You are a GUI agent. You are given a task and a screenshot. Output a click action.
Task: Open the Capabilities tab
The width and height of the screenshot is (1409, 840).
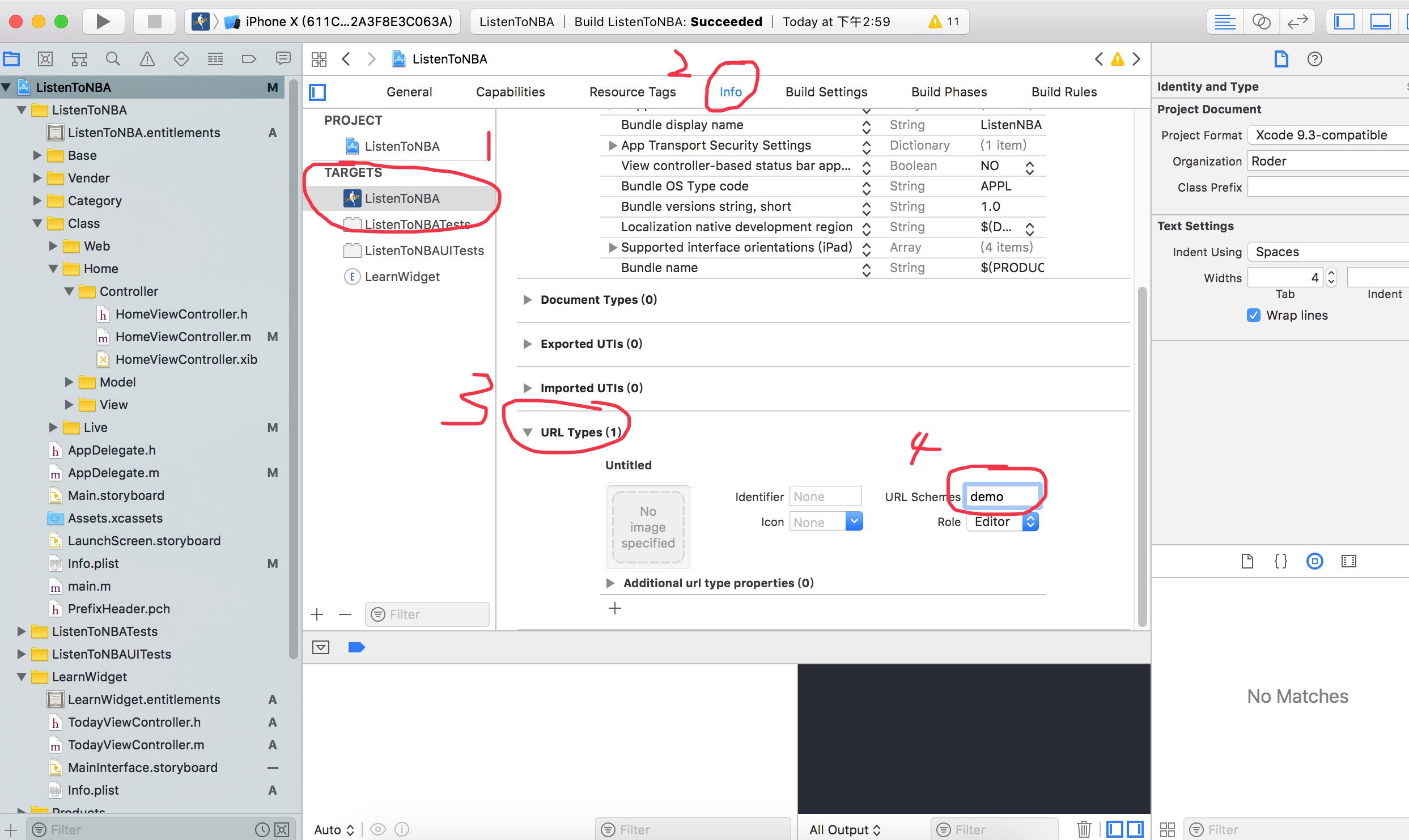tap(510, 92)
